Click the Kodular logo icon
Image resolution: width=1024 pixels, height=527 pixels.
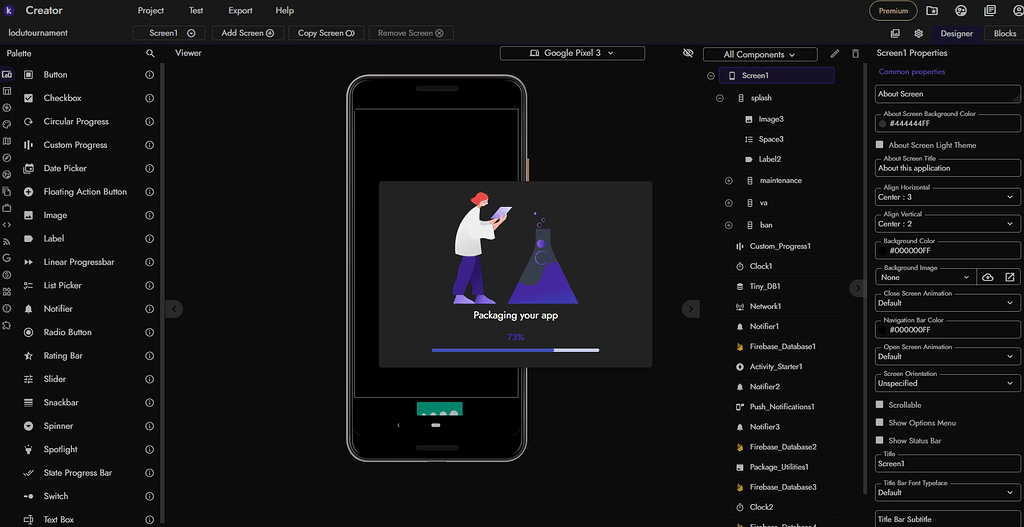click(x=10, y=10)
